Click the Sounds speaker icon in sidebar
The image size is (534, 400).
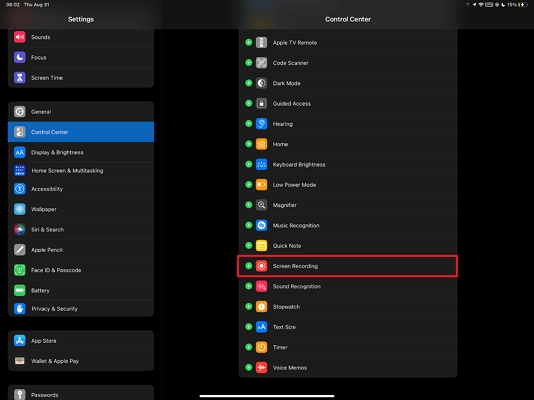[20, 37]
